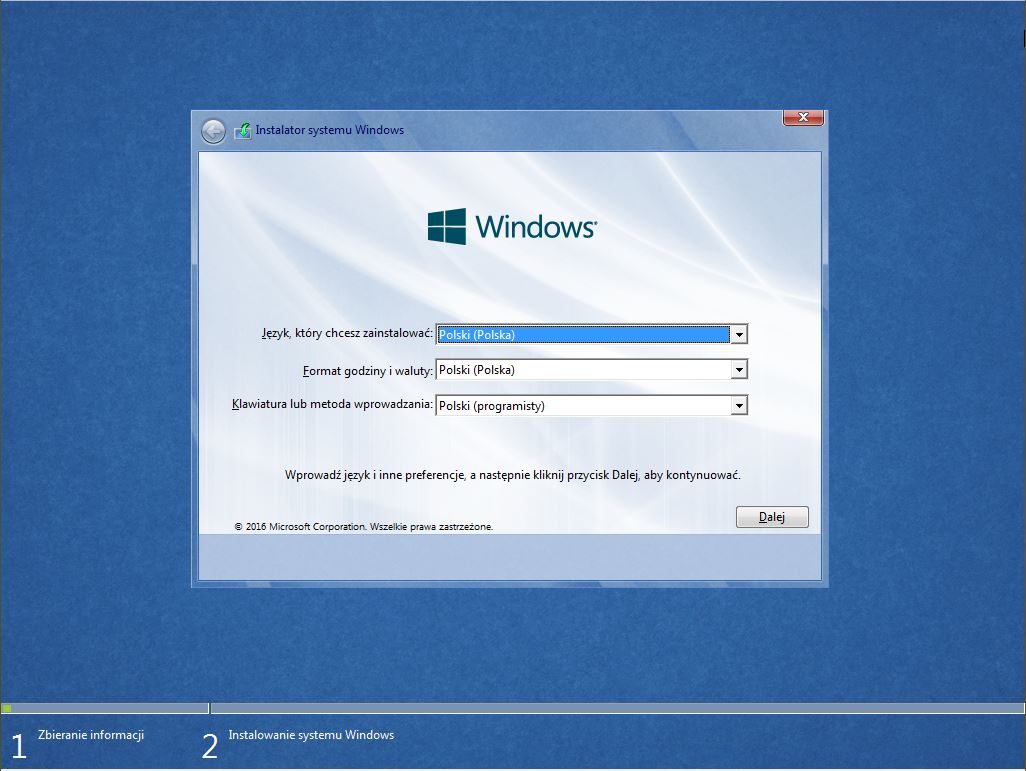Close the Instalator systemu Windows dialog

tap(803, 118)
